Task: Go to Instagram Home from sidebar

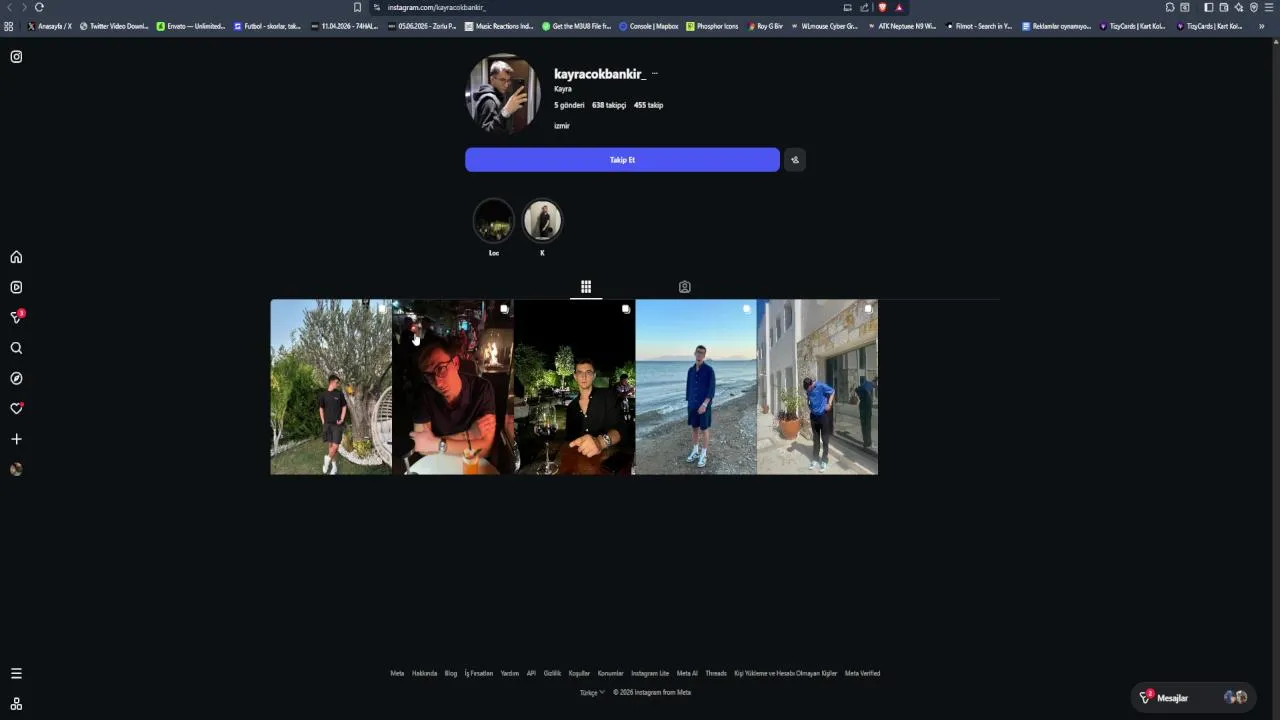Action: [x=16, y=257]
